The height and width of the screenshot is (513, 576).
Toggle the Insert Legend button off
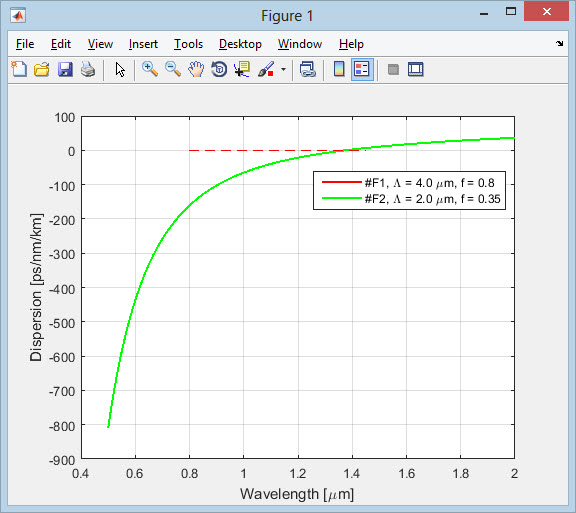click(x=362, y=69)
